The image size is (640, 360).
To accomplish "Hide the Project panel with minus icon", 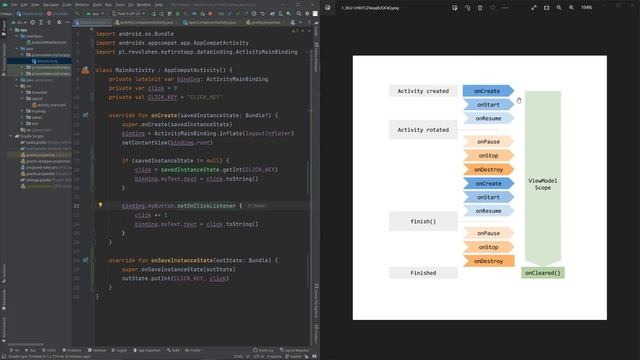I will pos(67,22).
